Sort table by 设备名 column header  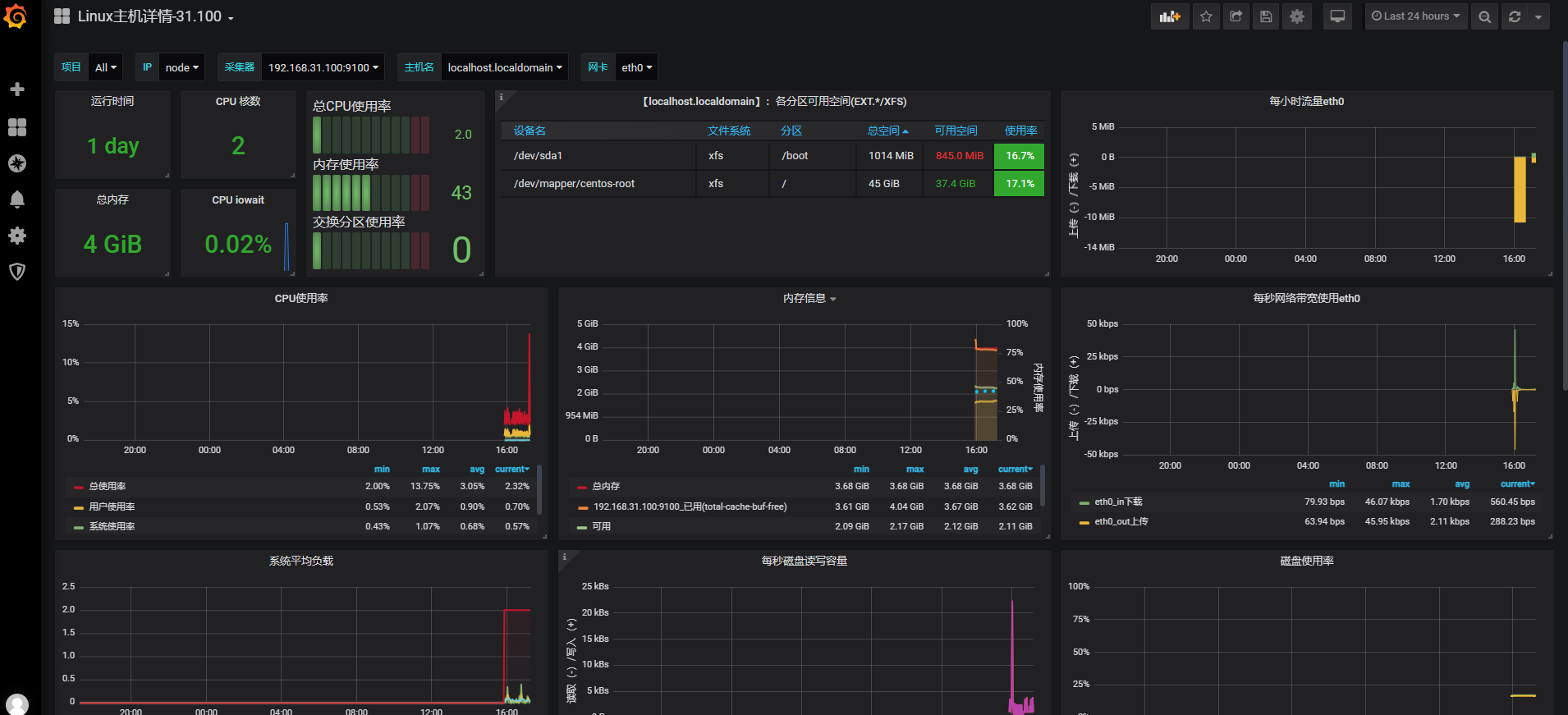tap(530, 131)
